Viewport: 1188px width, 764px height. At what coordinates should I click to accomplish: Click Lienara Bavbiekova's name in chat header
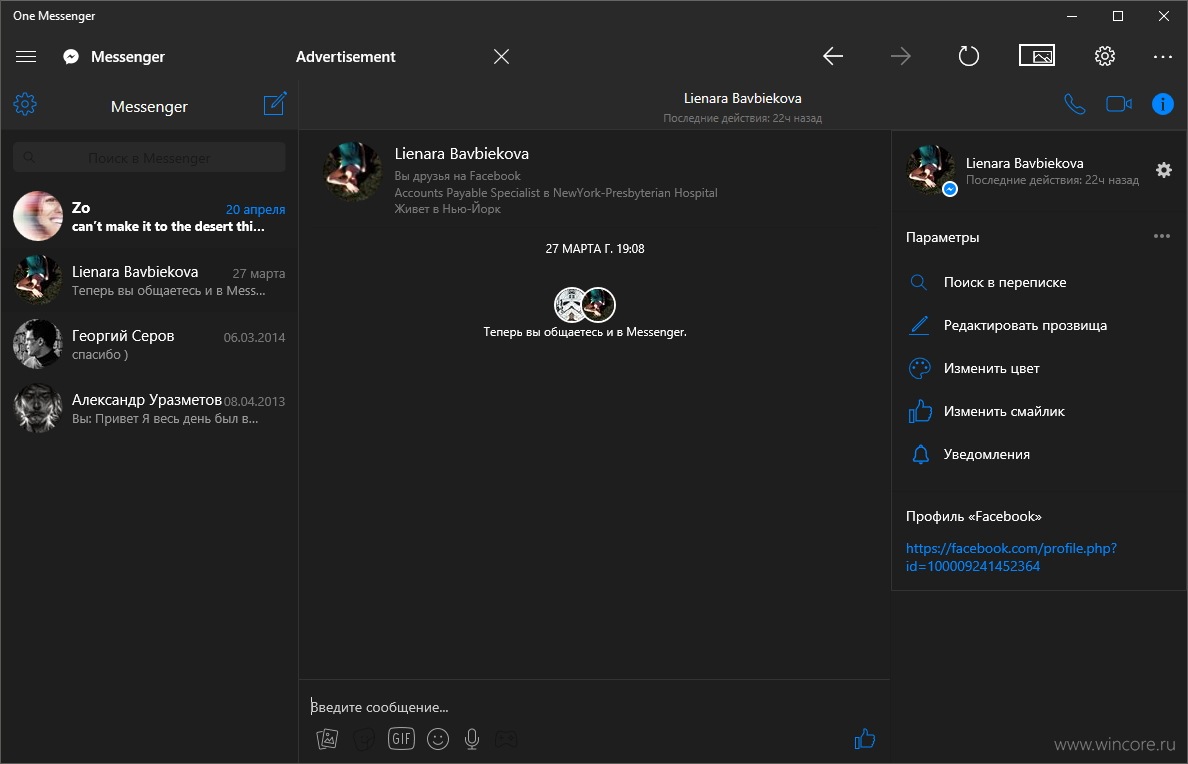[742, 99]
